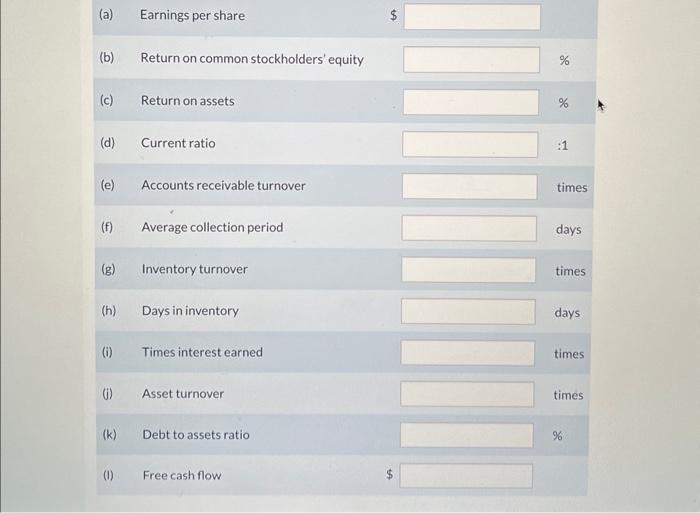The image size is (700, 513).
Task: Click the Inventory turnover label
Action: pyautogui.click(x=194, y=269)
